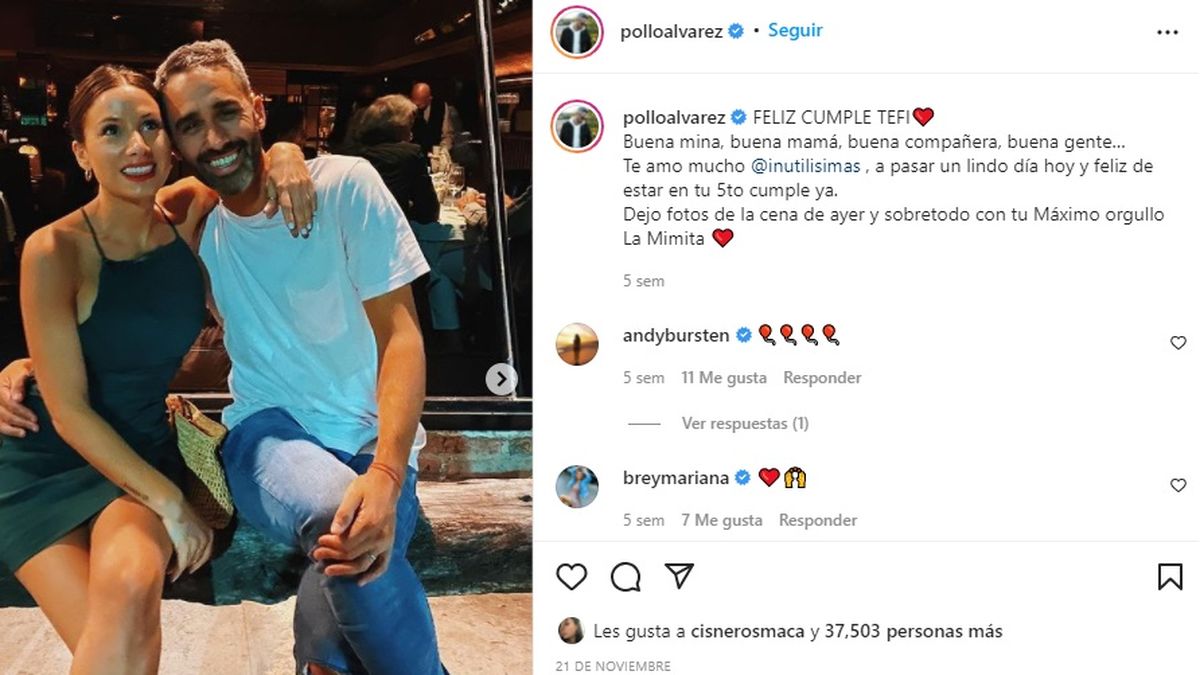
Task: Open the comment bubble icon
Action: [x=626, y=577]
